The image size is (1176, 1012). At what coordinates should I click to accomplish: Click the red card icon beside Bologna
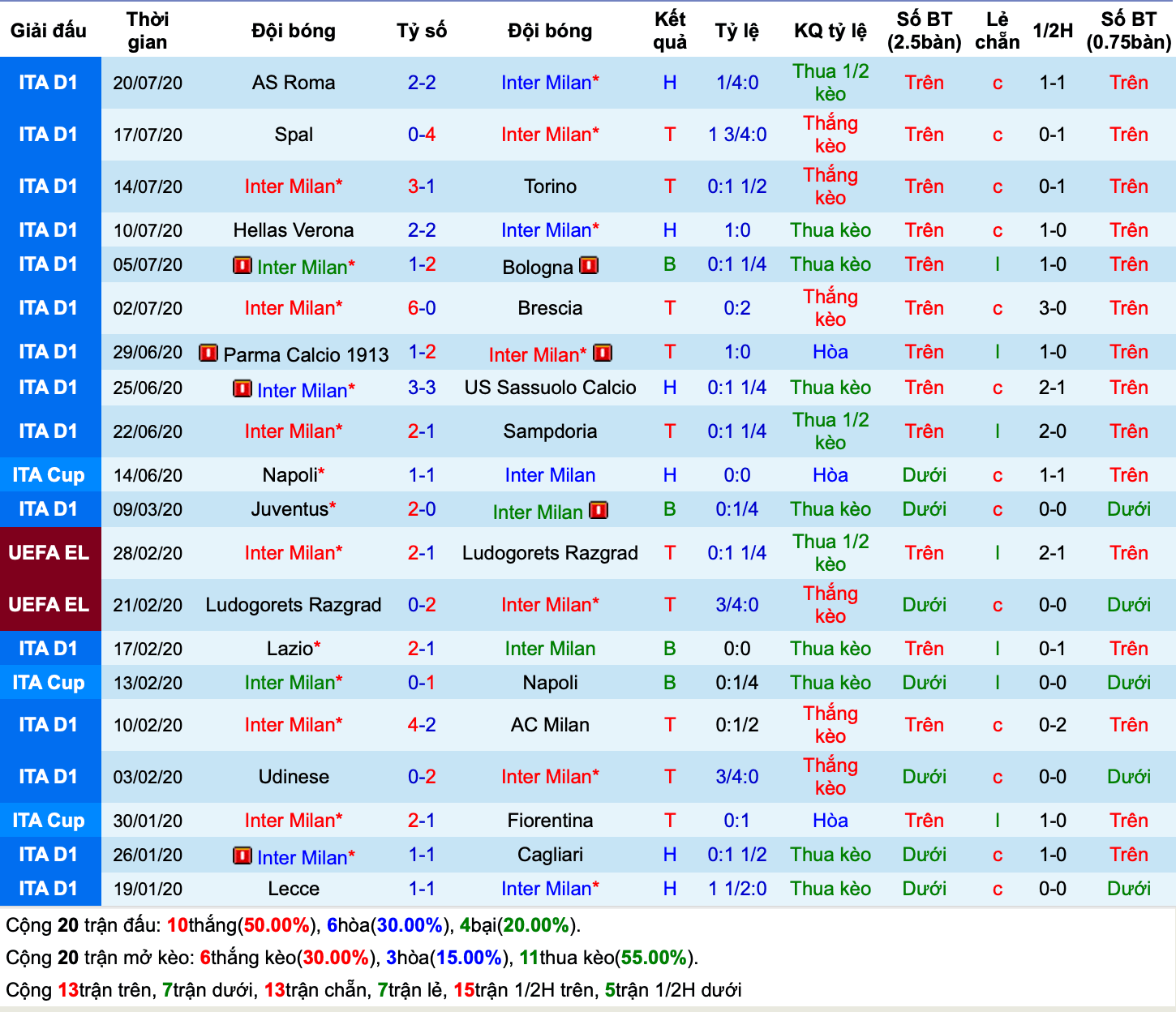pyautogui.click(x=589, y=265)
